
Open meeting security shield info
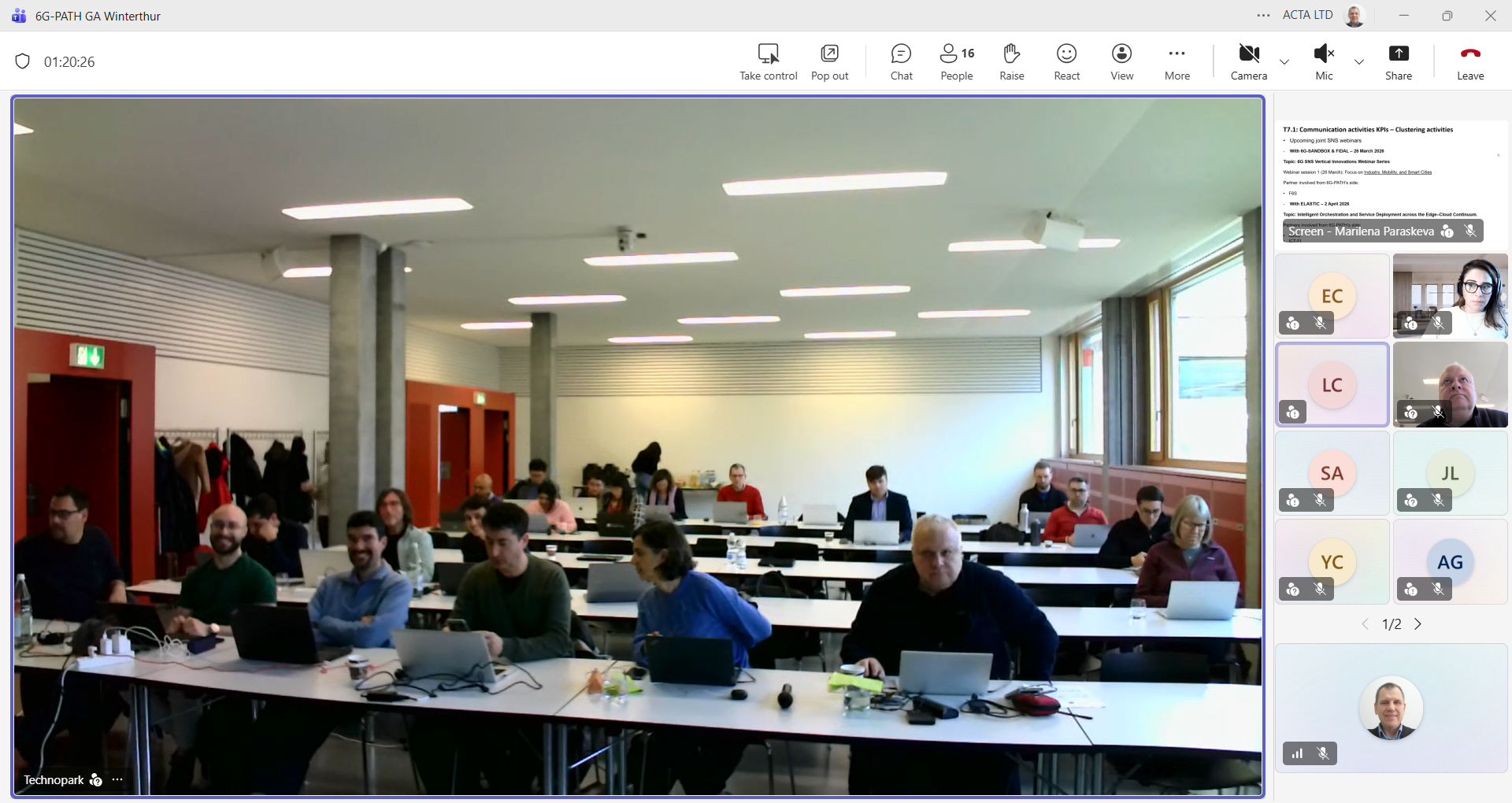pos(23,61)
